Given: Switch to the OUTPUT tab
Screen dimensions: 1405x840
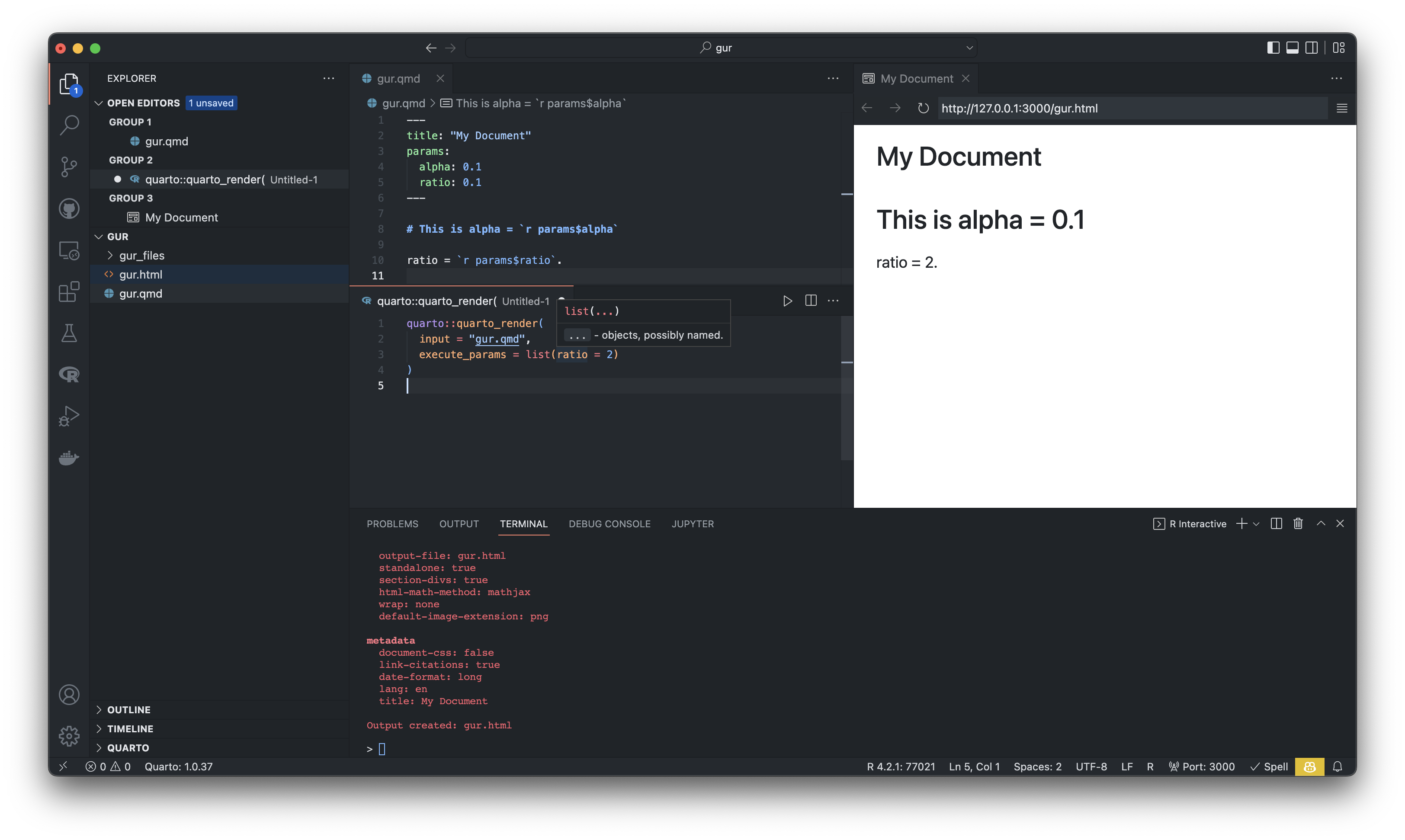Looking at the screenshot, I should click(x=459, y=523).
